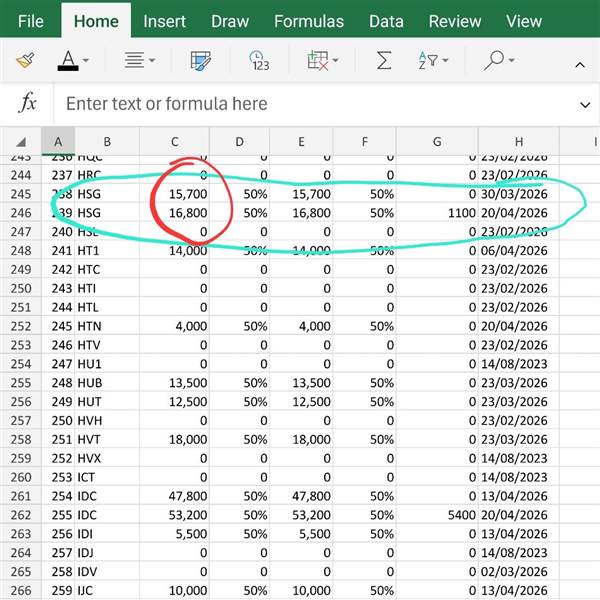Select column C header
Viewport: 600px width, 600px height.
(x=174, y=142)
